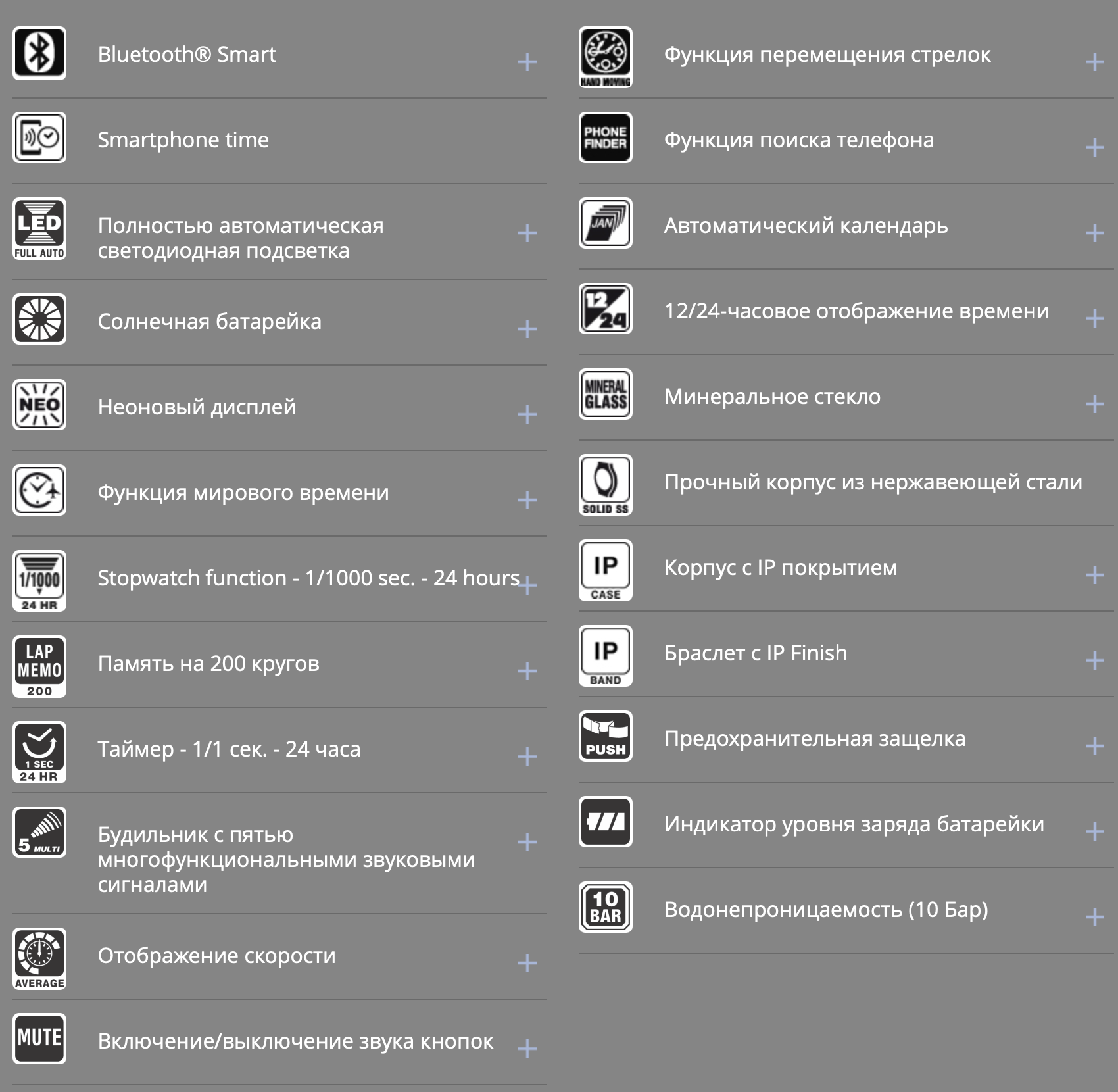Click the Функция мирового времени label
1118x1092 pixels.
(243, 492)
